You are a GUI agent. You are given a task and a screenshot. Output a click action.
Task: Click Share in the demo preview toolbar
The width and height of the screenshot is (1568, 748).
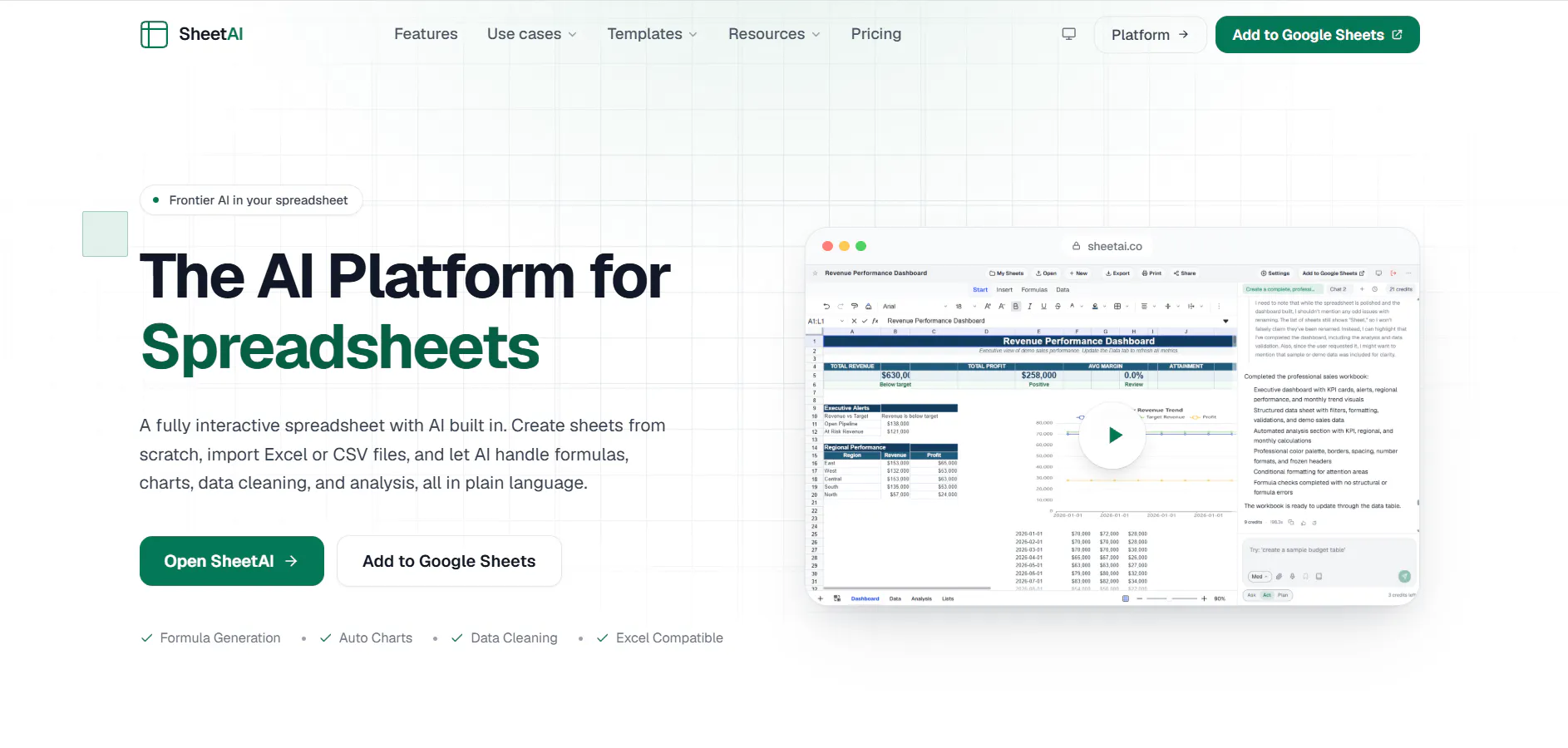(1185, 273)
